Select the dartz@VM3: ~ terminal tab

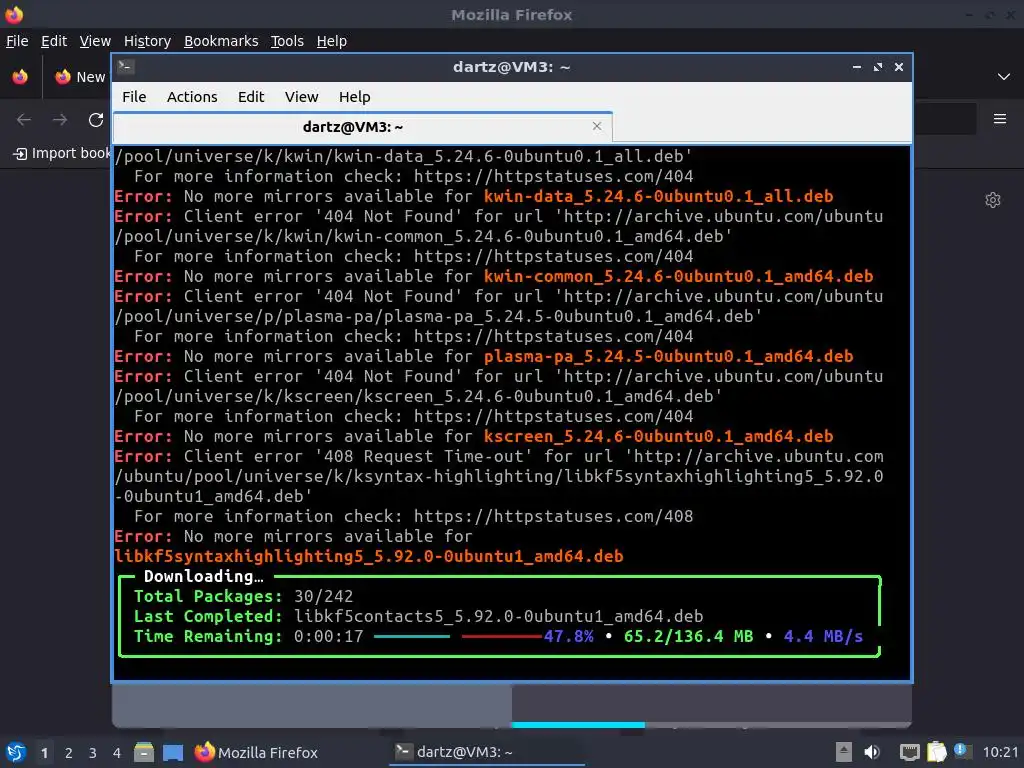(x=362, y=127)
